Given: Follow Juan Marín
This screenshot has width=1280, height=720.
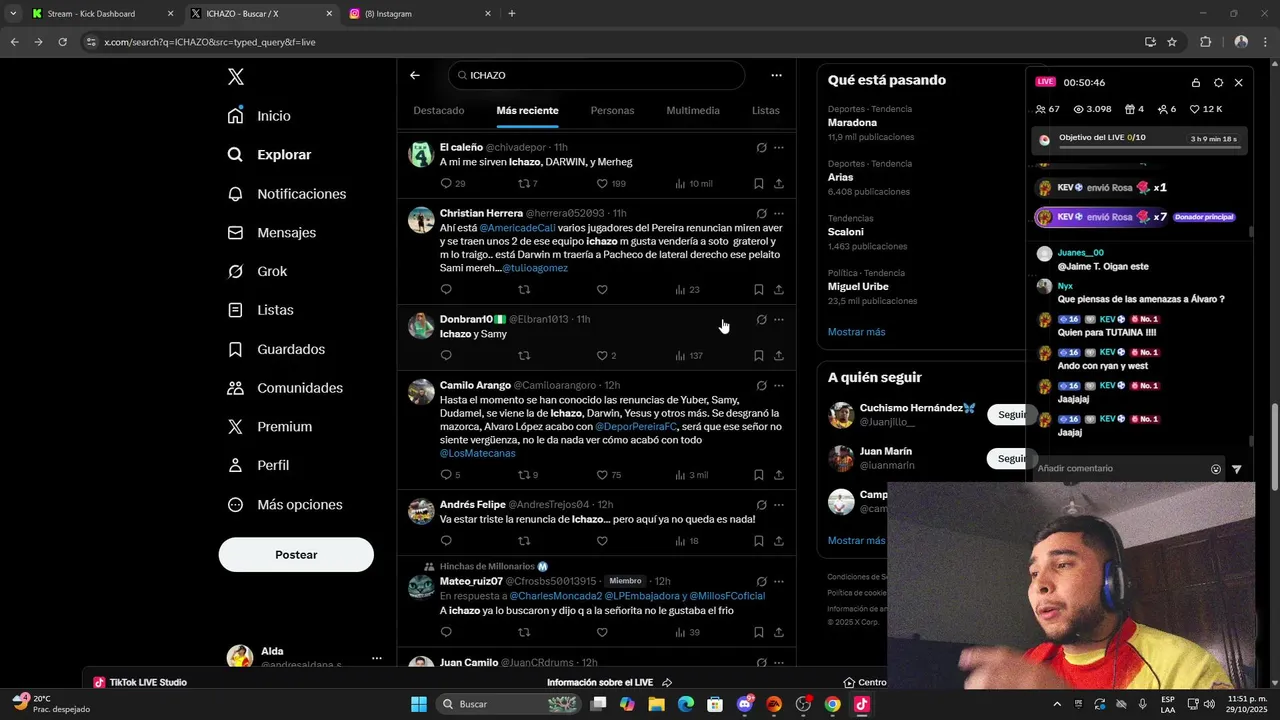Looking at the screenshot, I should coord(1012,458).
